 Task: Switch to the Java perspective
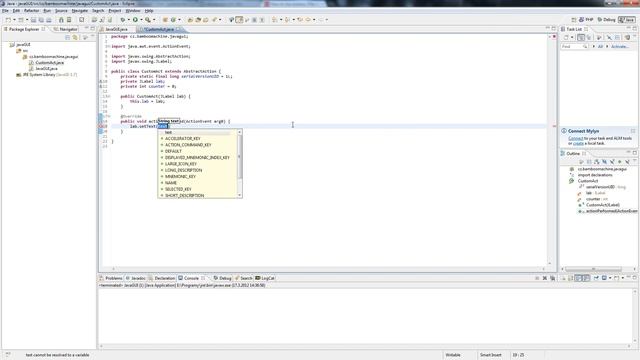tap(627, 20)
